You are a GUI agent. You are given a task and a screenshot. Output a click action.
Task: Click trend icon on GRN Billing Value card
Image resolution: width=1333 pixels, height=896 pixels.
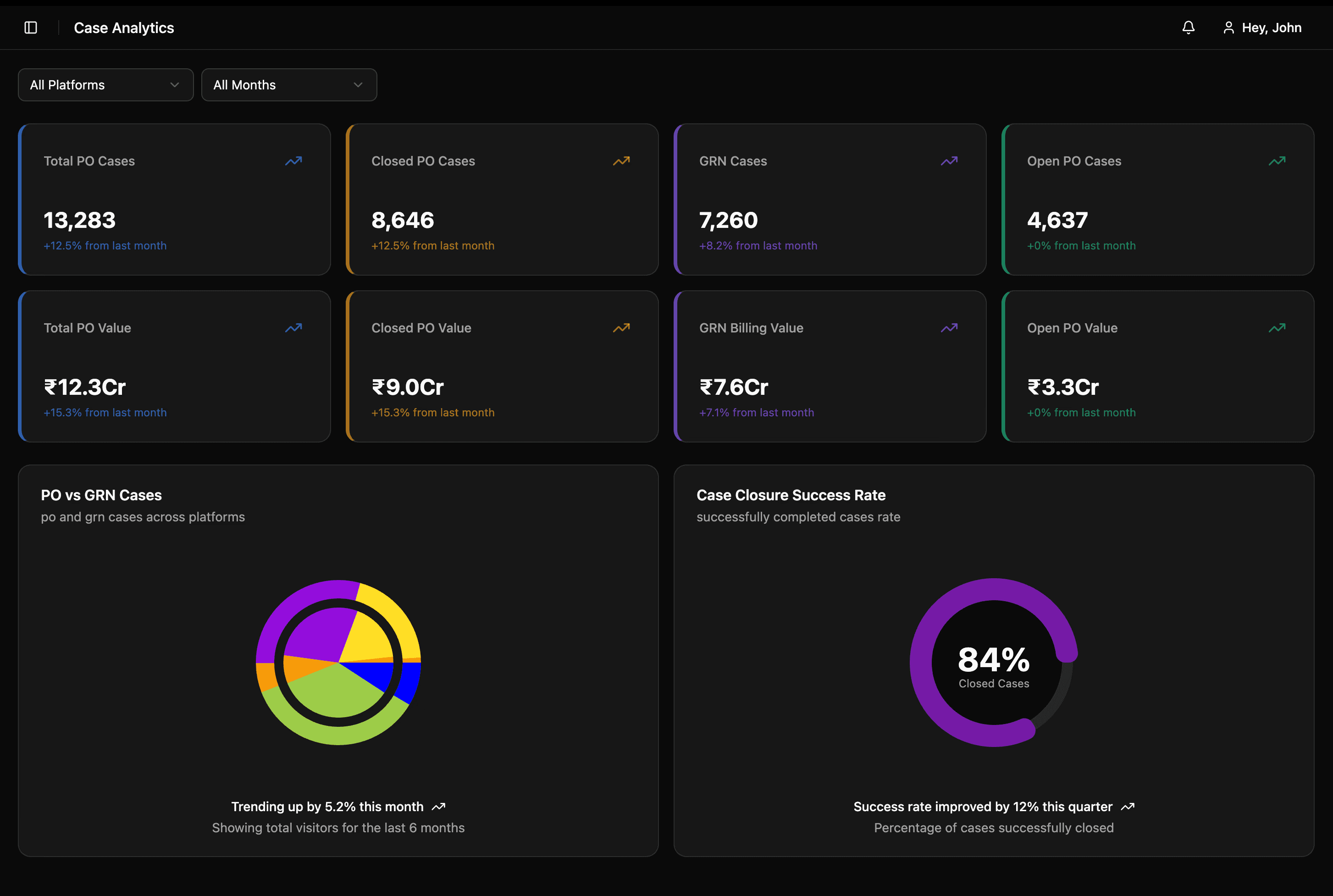pyautogui.click(x=949, y=328)
